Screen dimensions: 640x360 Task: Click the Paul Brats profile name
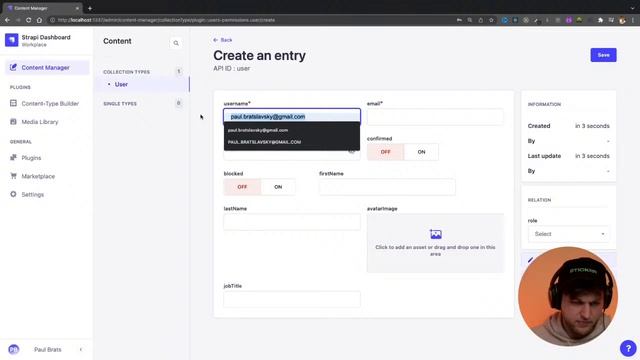point(48,349)
